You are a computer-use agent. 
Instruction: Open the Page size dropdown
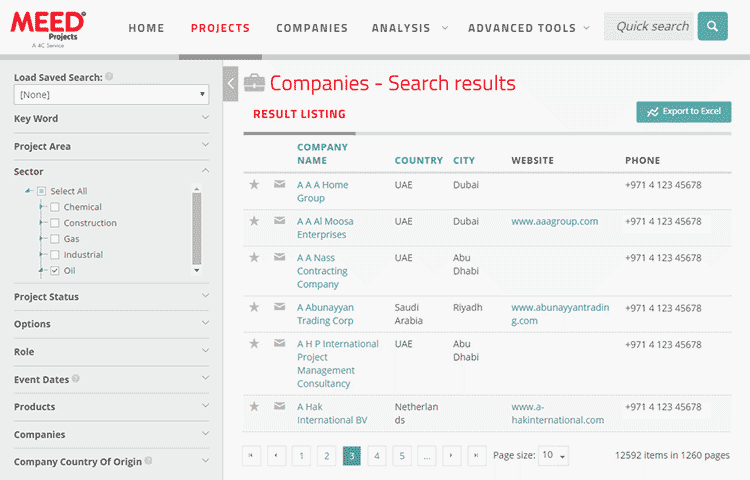click(x=554, y=456)
